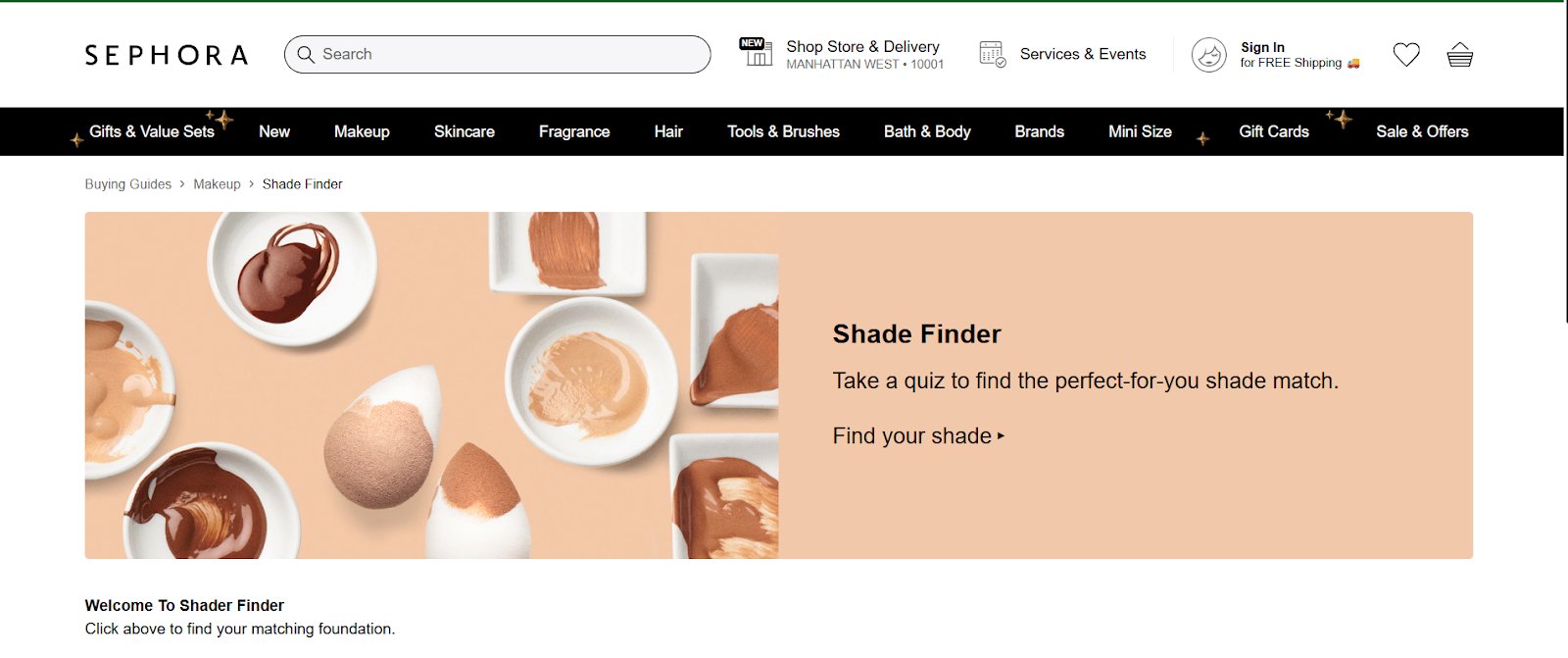
Task: Open the Makeup menu
Action: pos(362,131)
